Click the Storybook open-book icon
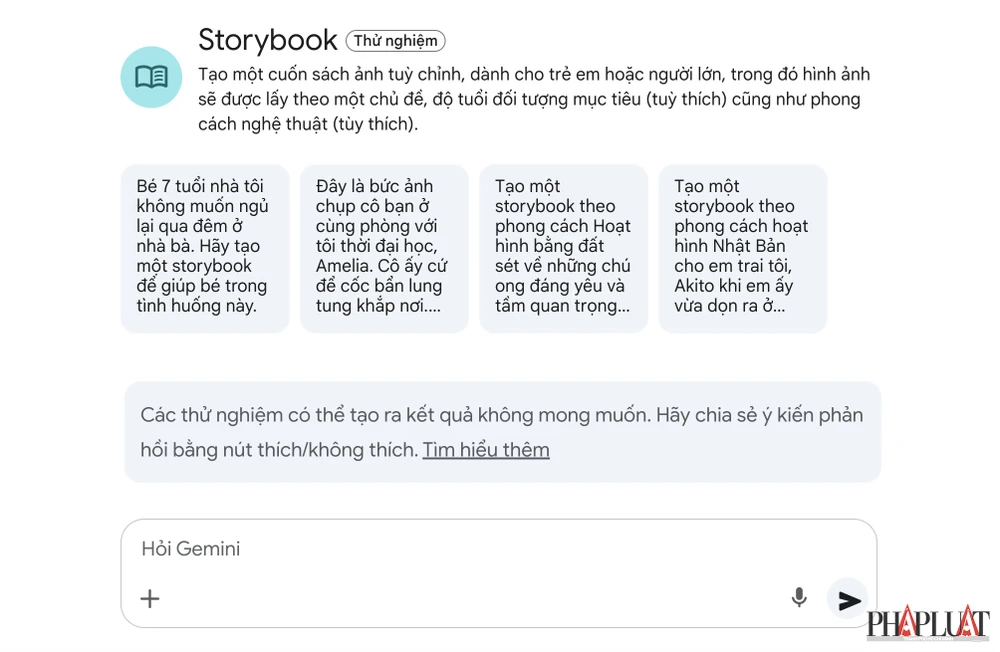Viewport: 1000px width, 652px height. pos(151,77)
